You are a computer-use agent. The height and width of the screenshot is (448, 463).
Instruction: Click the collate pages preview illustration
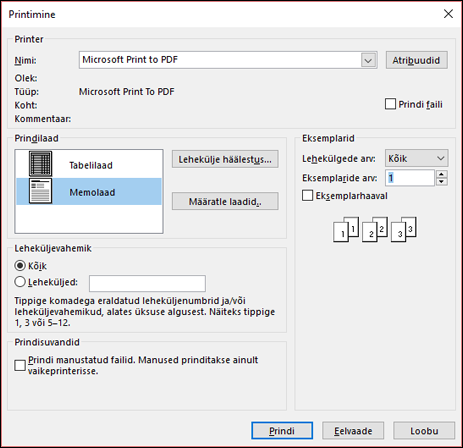(x=375, y=229)
